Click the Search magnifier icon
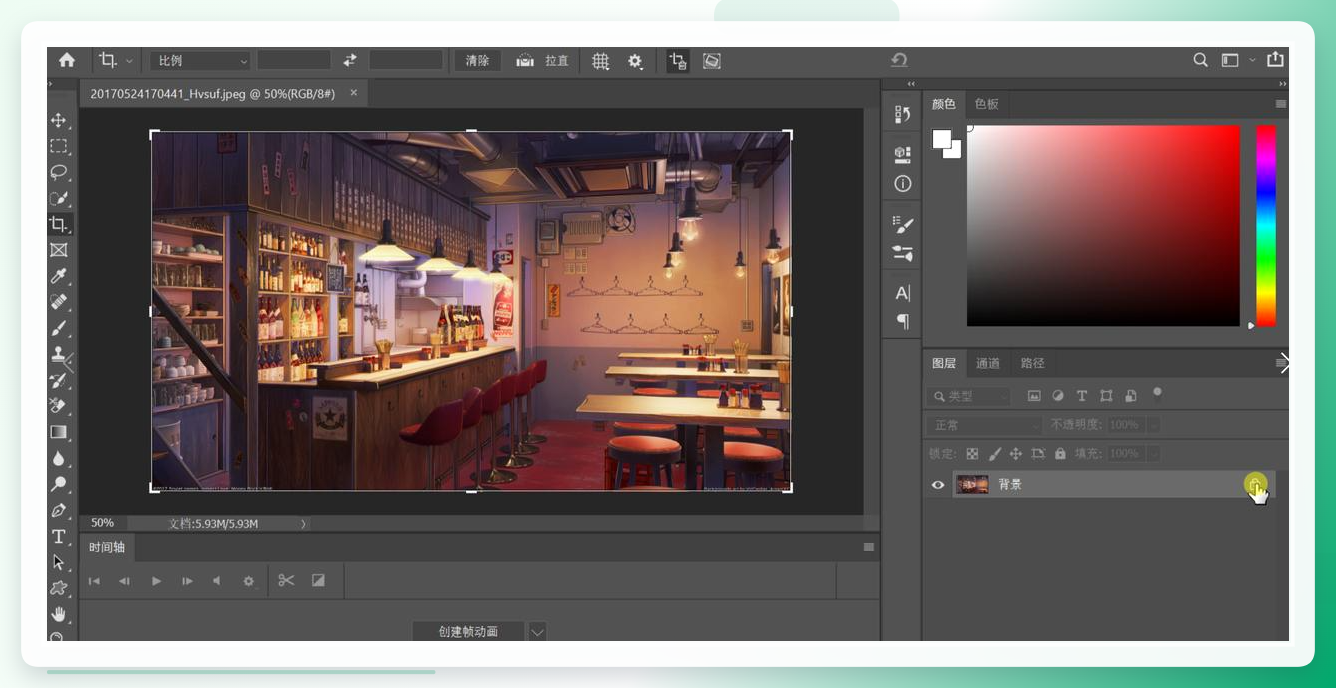 tap(1201, 60)
